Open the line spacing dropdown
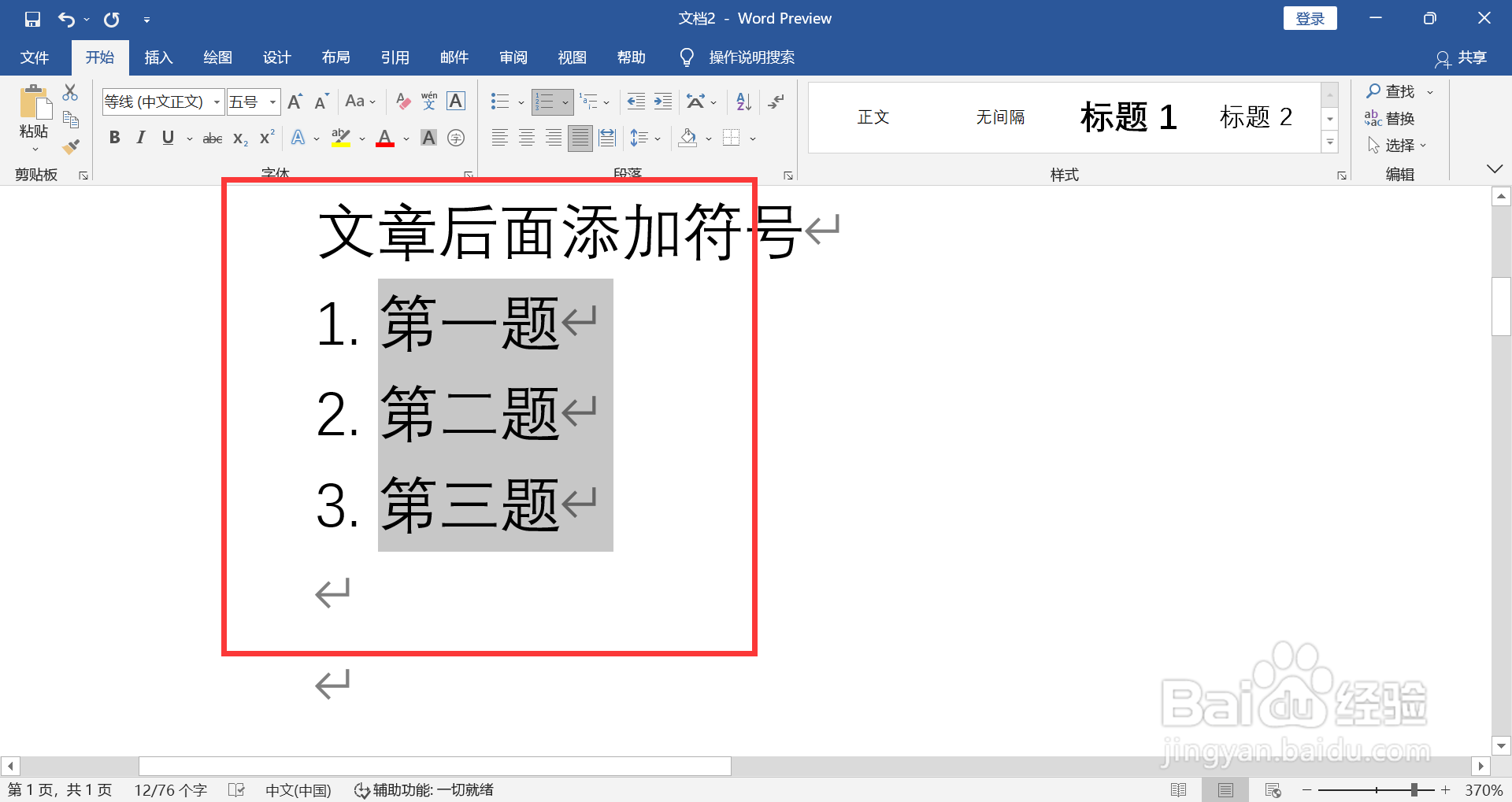The image size is (1512, 802). click(x=646, y=137)
